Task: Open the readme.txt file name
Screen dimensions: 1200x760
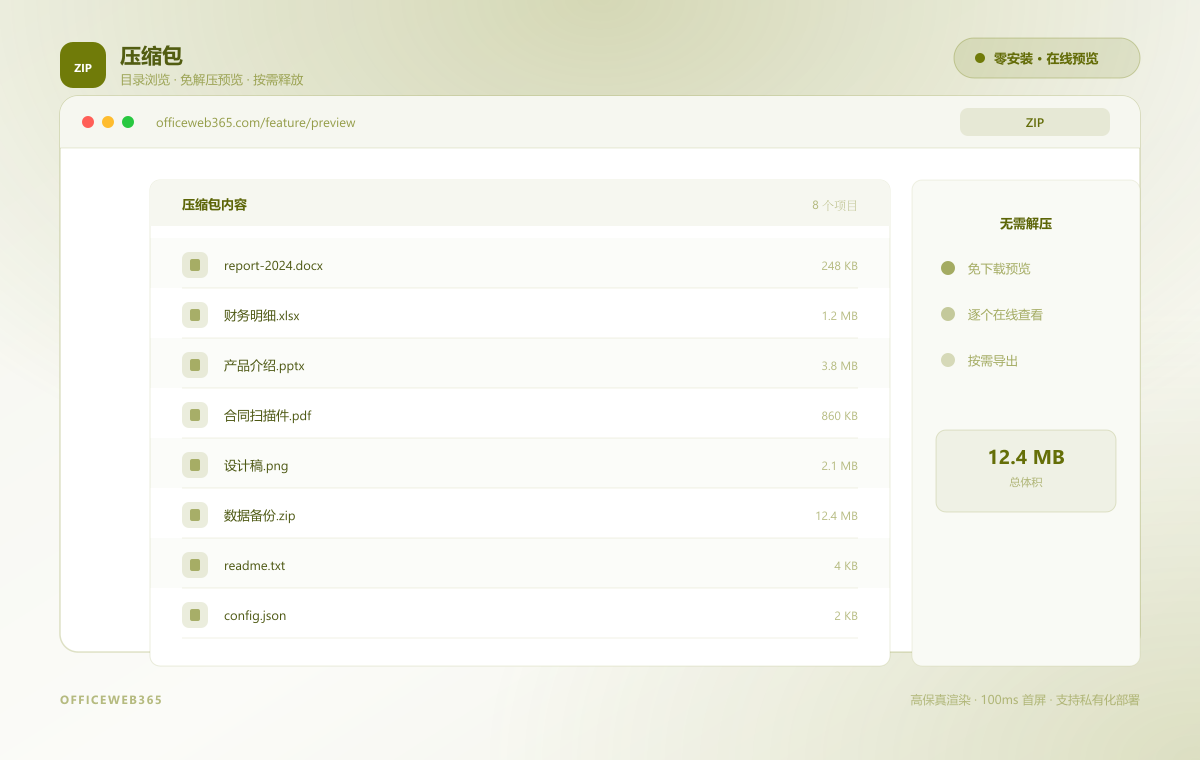Action: point(254,565)
